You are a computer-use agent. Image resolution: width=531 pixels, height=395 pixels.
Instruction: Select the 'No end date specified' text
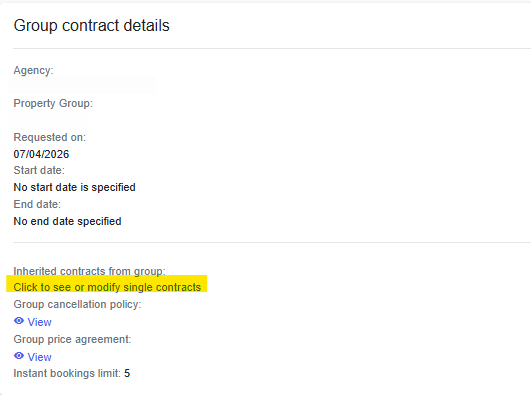tap(67, 221)
